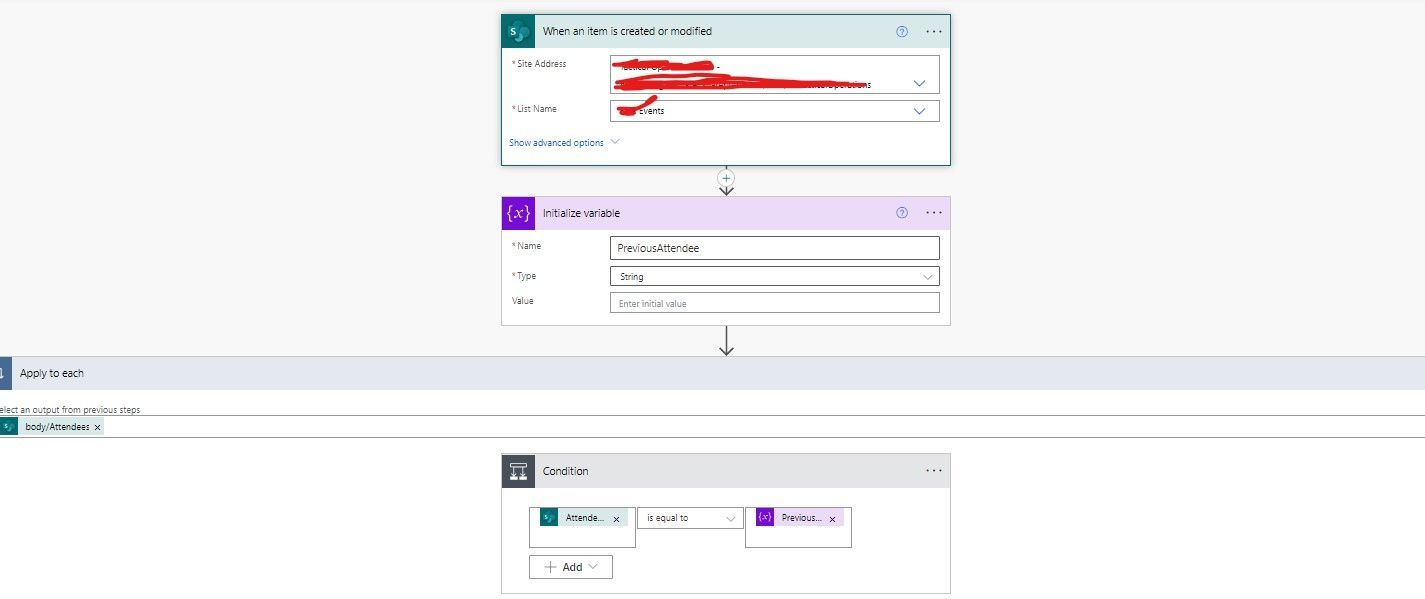Open the variable Type dropdown
1425x599 pixels.
click(775, 276)
